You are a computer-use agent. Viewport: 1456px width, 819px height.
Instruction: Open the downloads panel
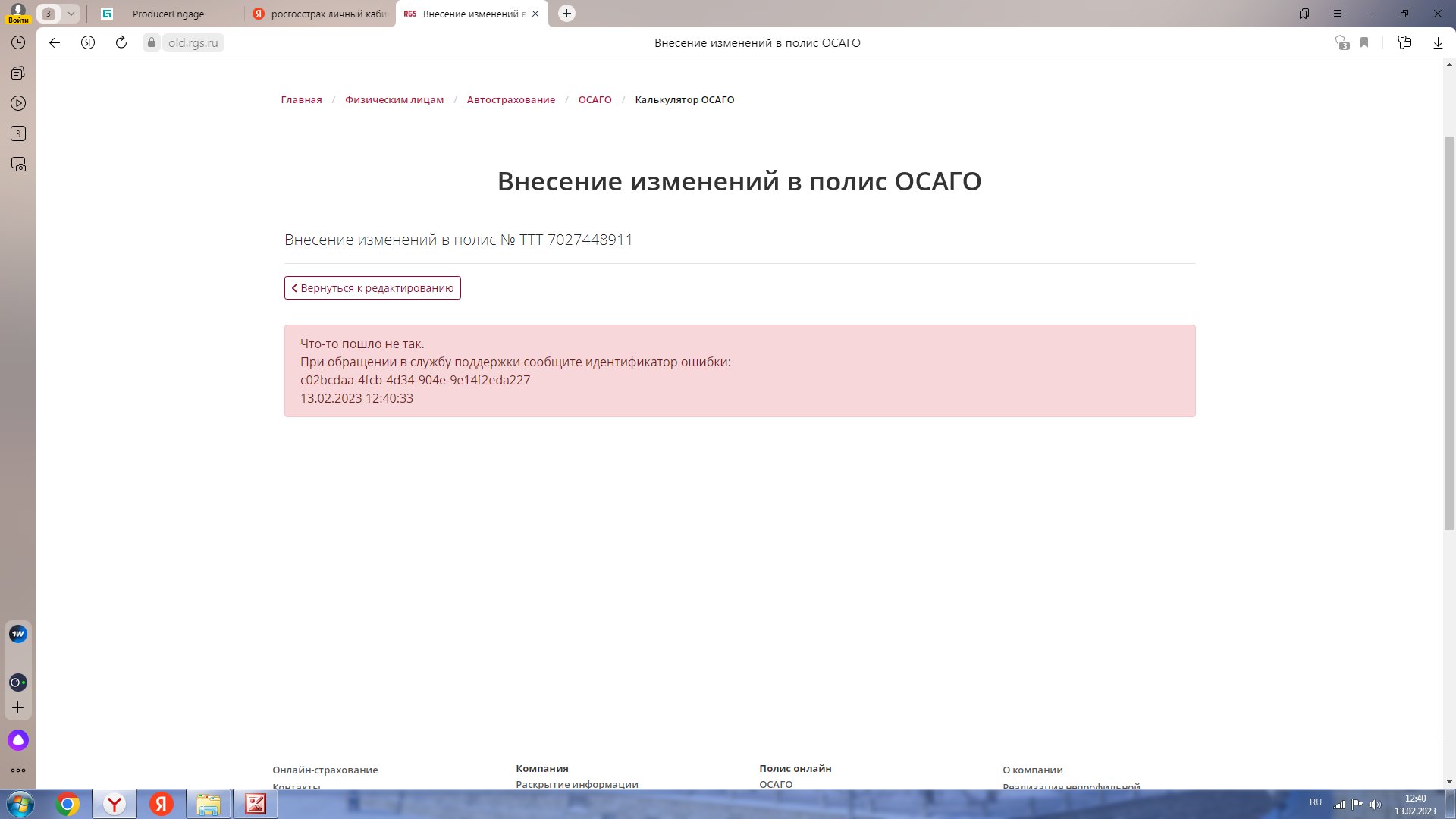(1438, 42)
